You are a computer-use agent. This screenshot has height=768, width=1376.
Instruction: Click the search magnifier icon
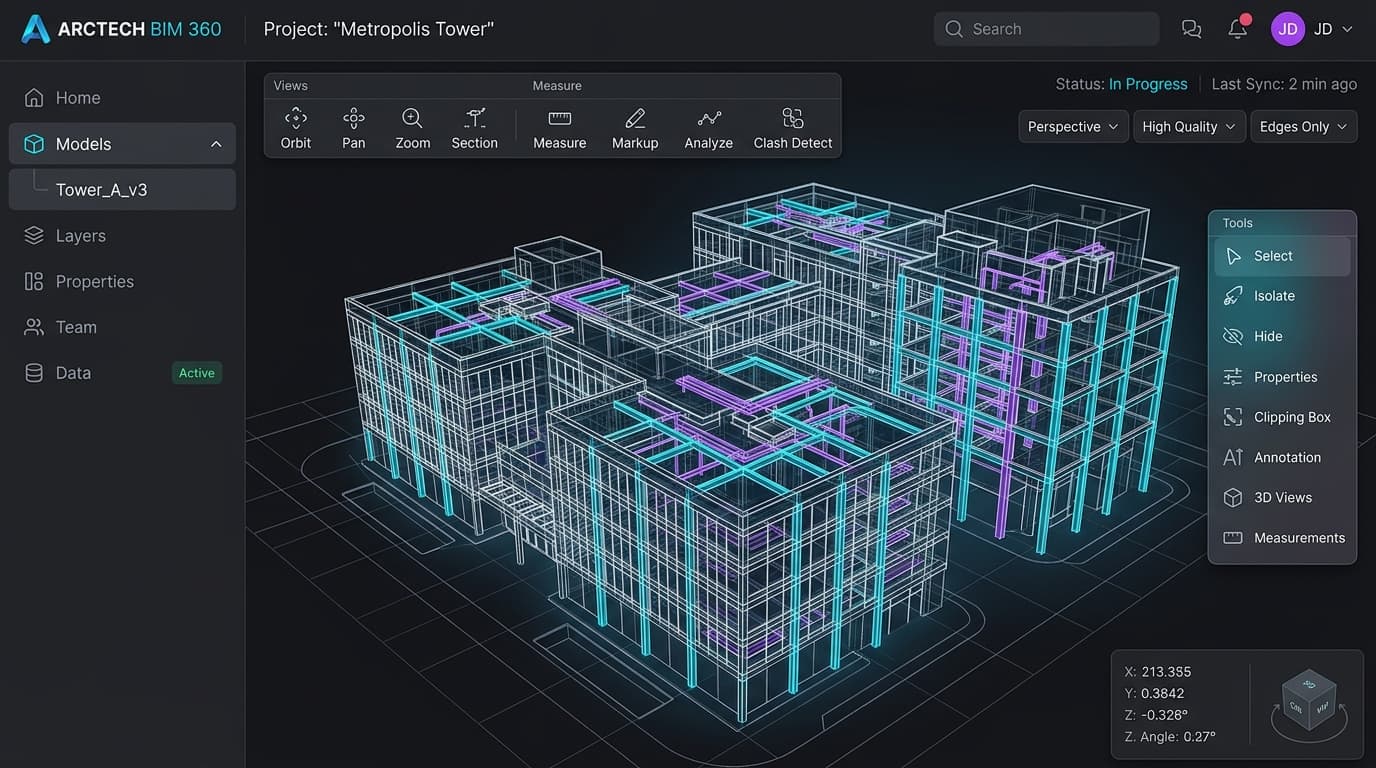tap(954, 29)
